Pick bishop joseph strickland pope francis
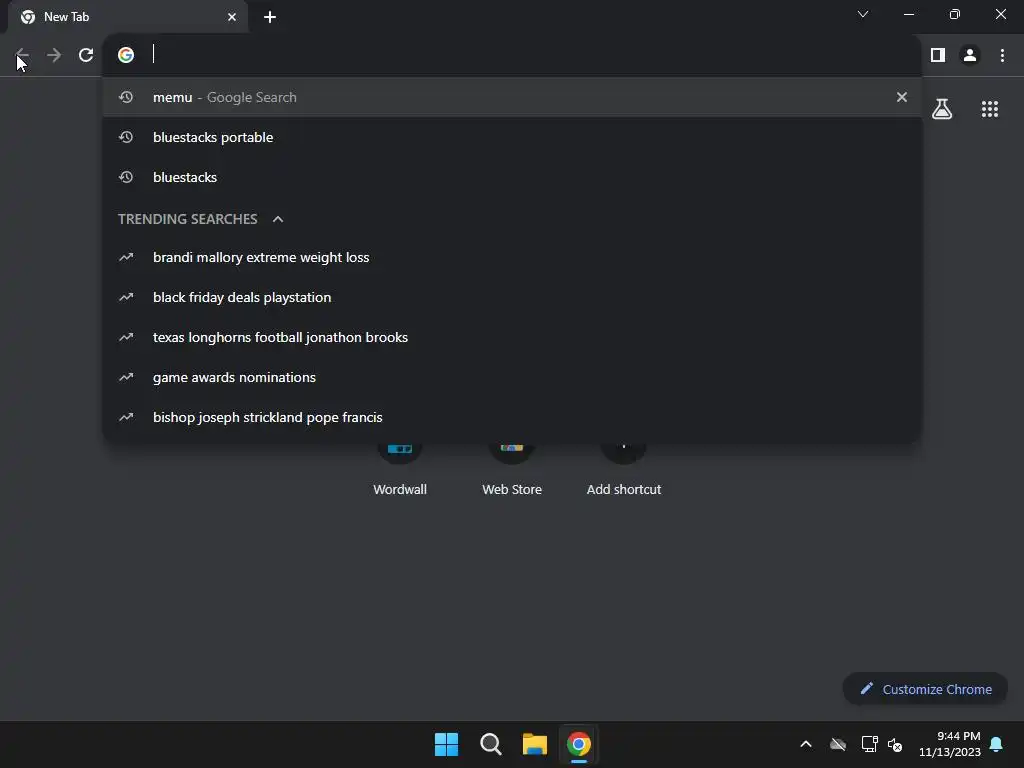The height and width of the screenshot is (768, 1024). click(512, 417)
